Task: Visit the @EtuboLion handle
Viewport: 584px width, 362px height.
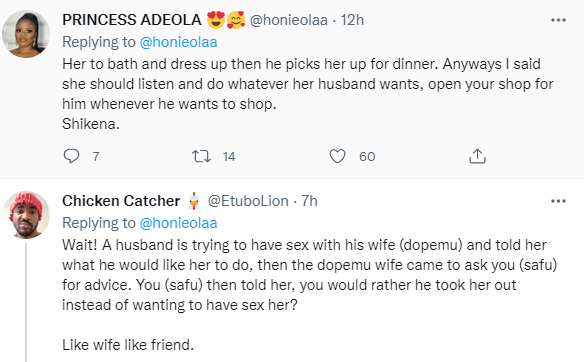Action: click(x=248, y=201)
